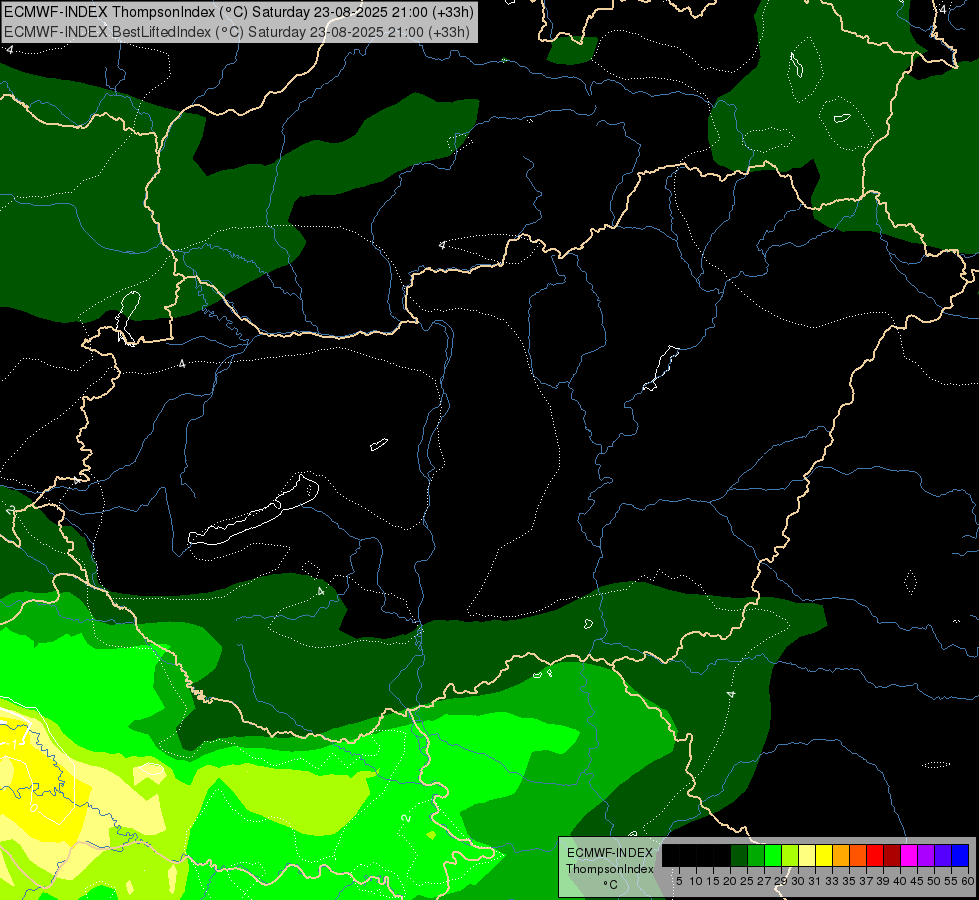Click the legend tick value '35'
This screenshot has width=979, height=900.
click(850, 881)
